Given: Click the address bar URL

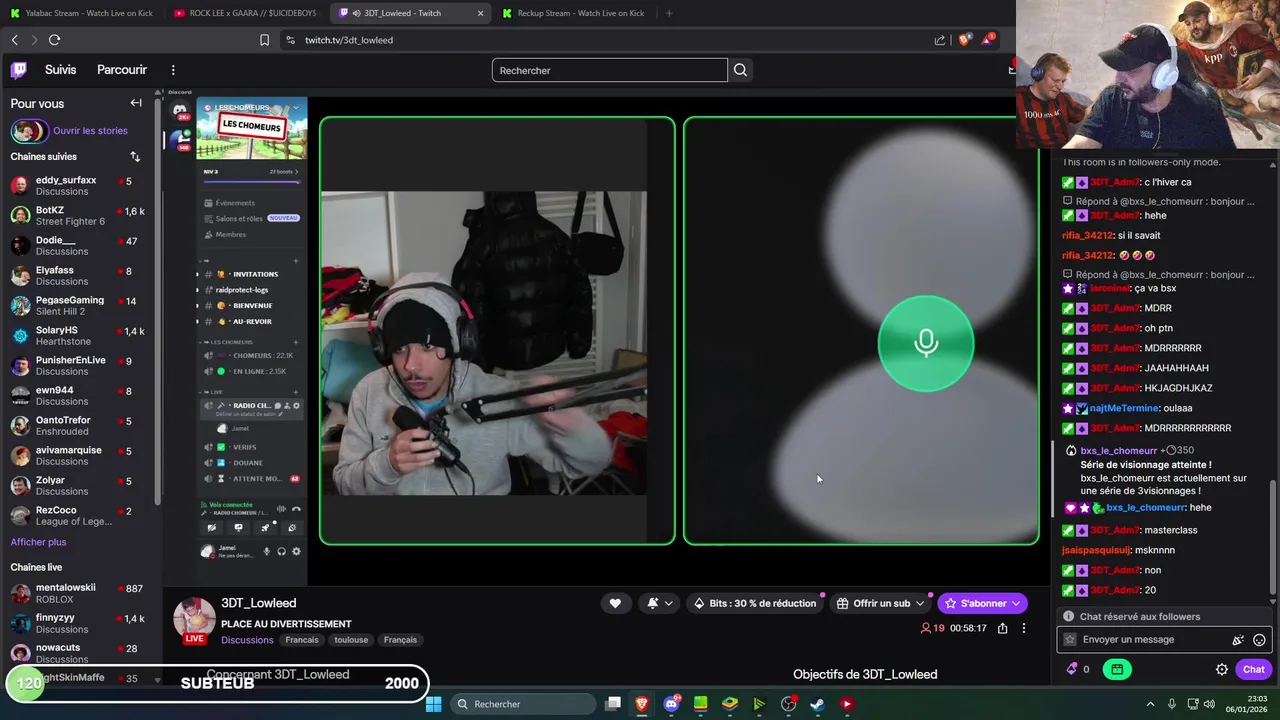Looking at the screenshot, I should pyautogui.click(x=349, y=40).
